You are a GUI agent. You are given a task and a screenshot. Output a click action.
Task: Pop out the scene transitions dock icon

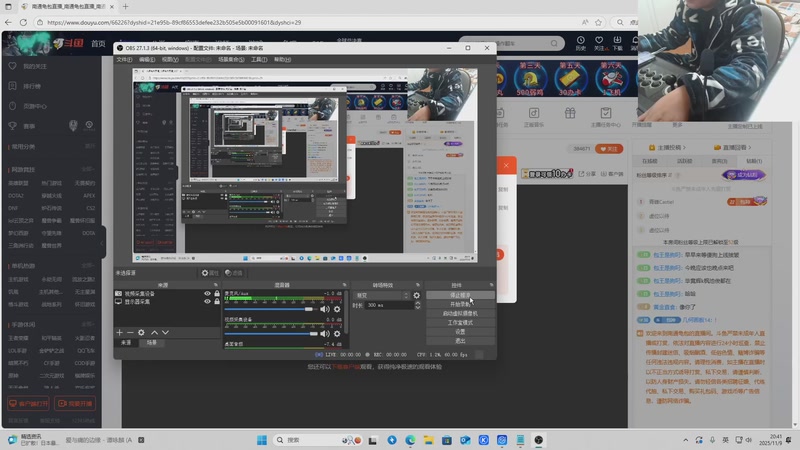(418, 285)
